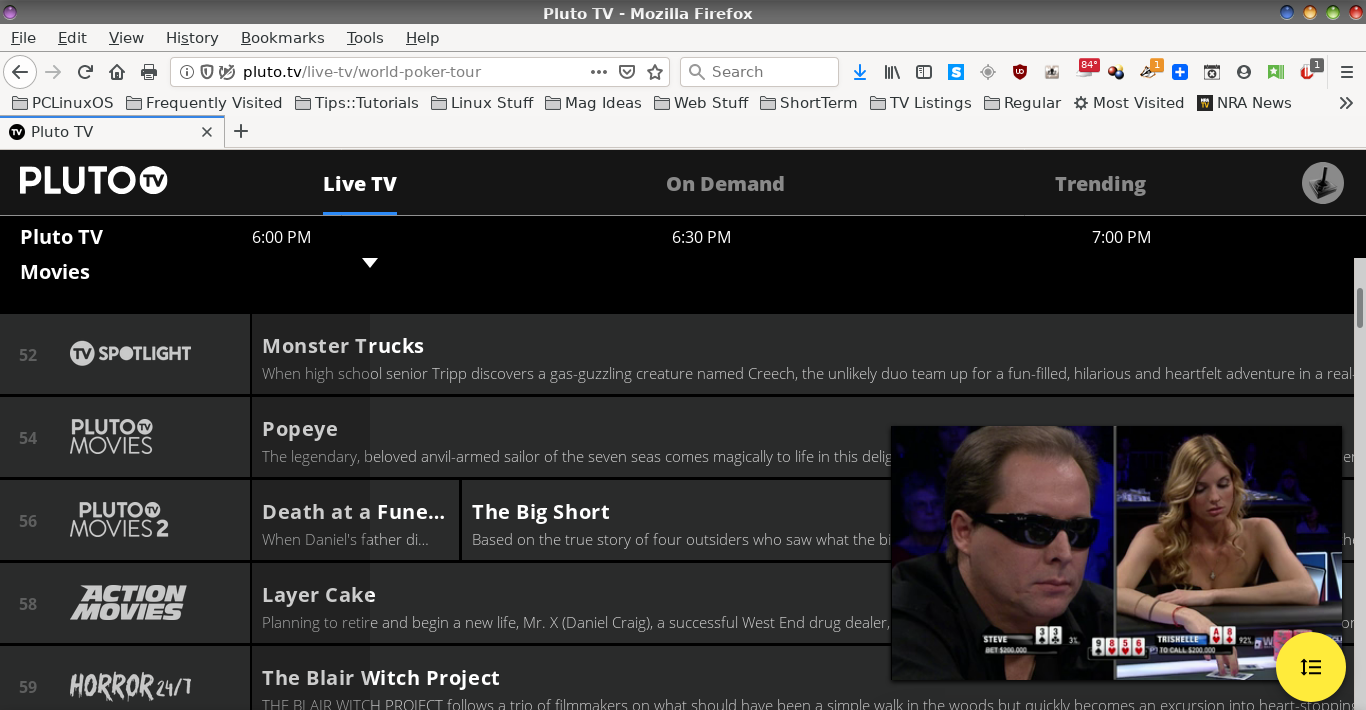Open the History menu

coord(192,38)
